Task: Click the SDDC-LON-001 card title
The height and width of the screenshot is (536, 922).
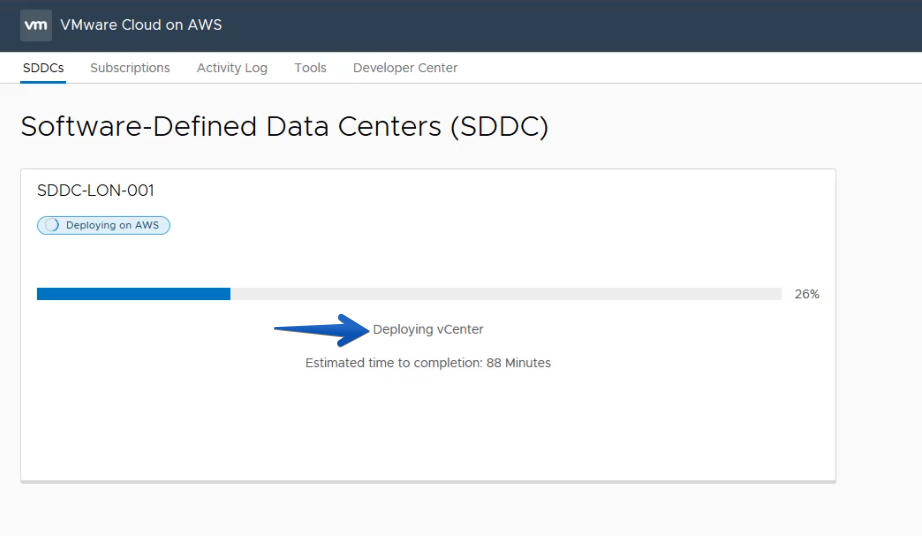Action: [x=95, y=190]
